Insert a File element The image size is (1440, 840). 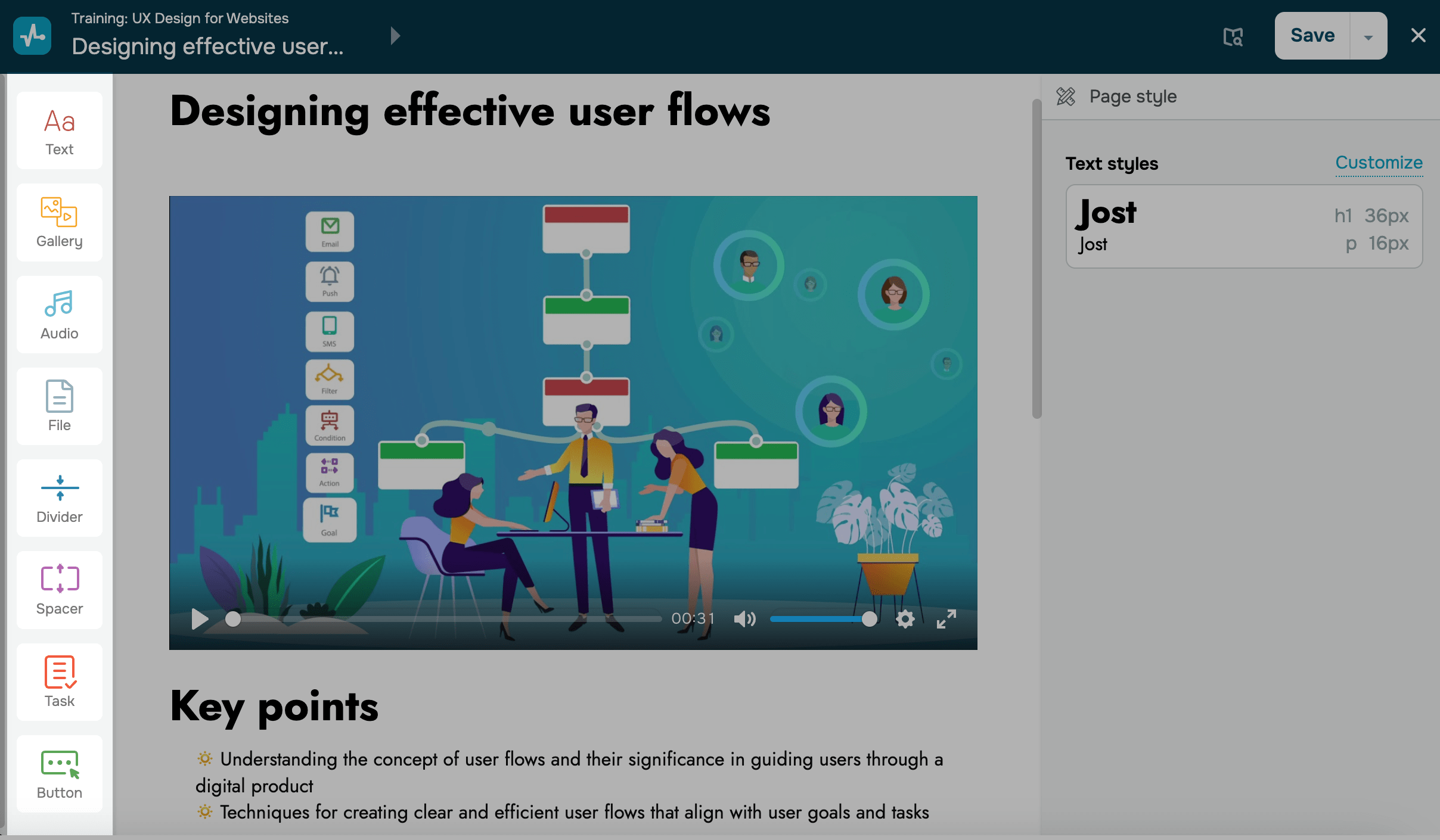tap(60, 406)
